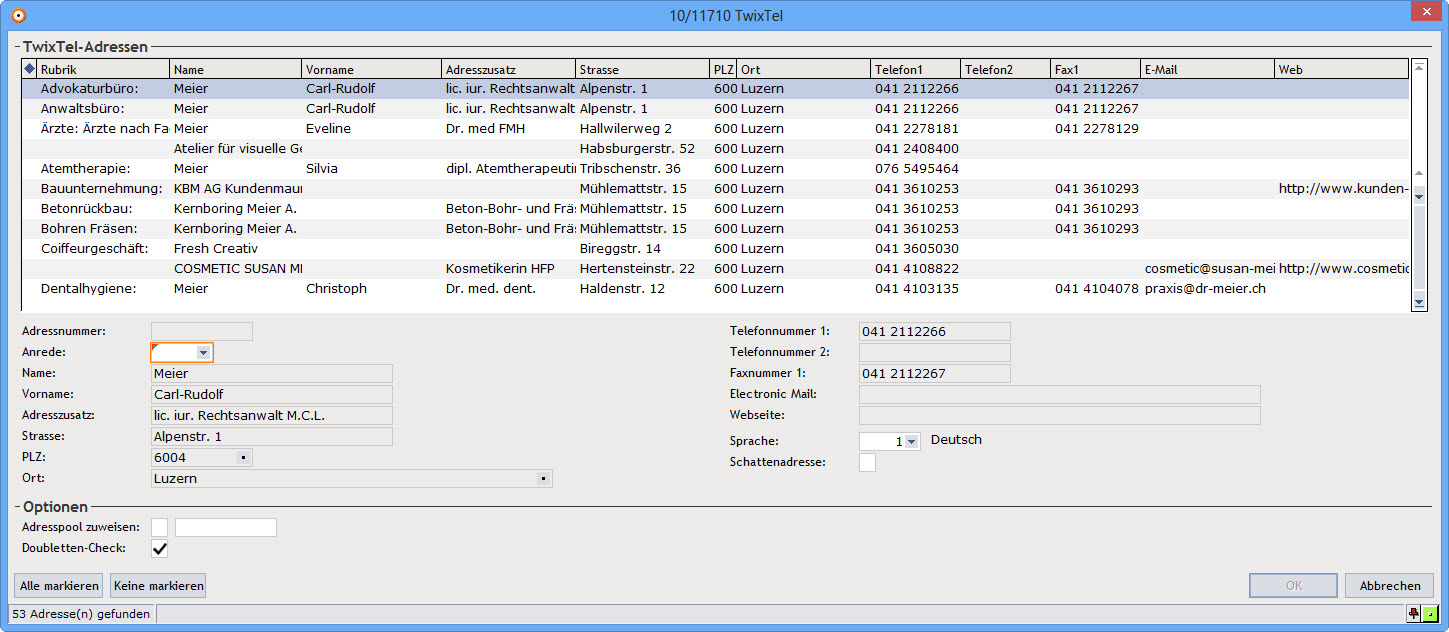
Task: Click the Strasse field containing Alpenstr. 1
Action: 272,436
